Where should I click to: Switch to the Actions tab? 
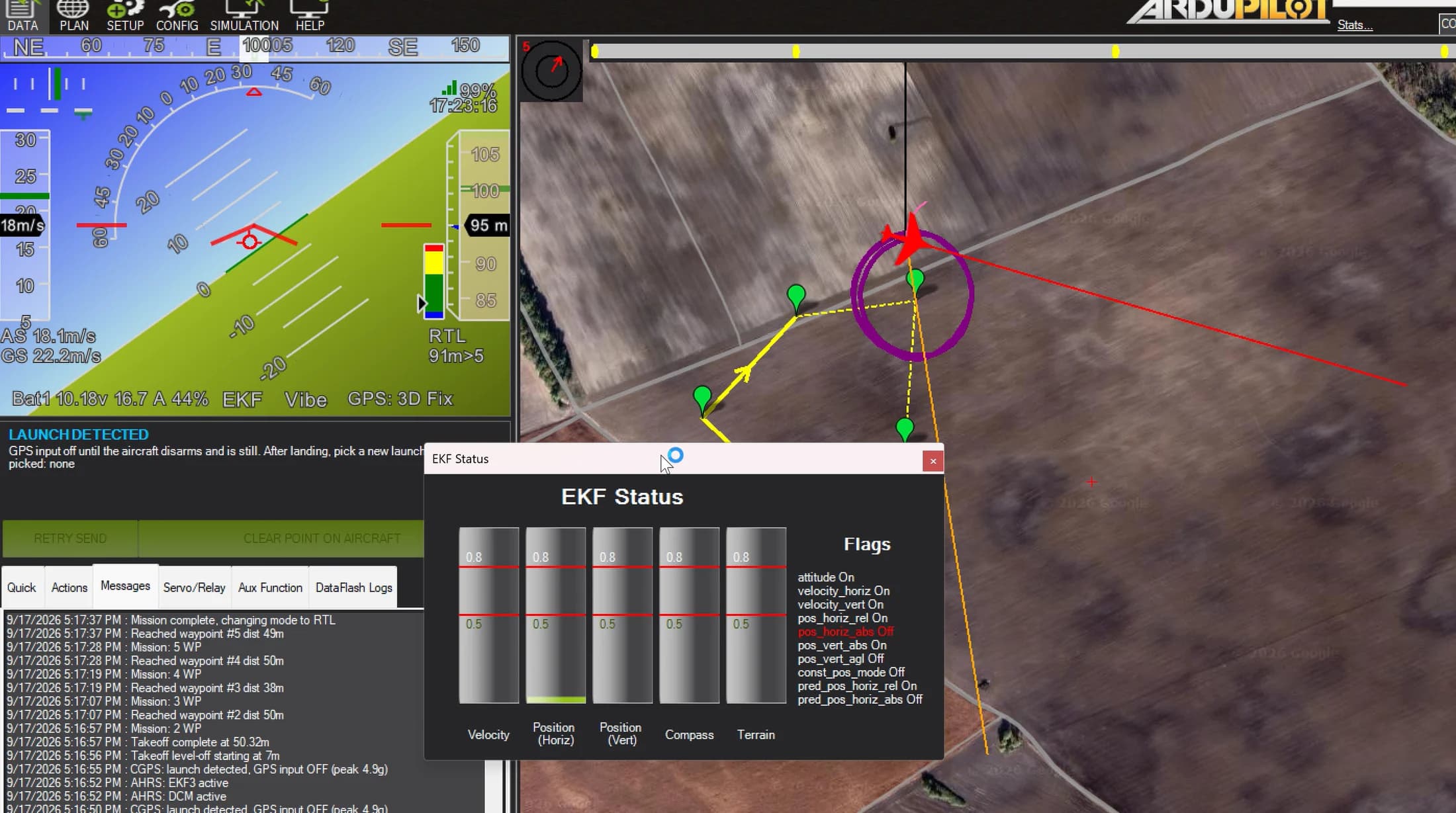69,587
